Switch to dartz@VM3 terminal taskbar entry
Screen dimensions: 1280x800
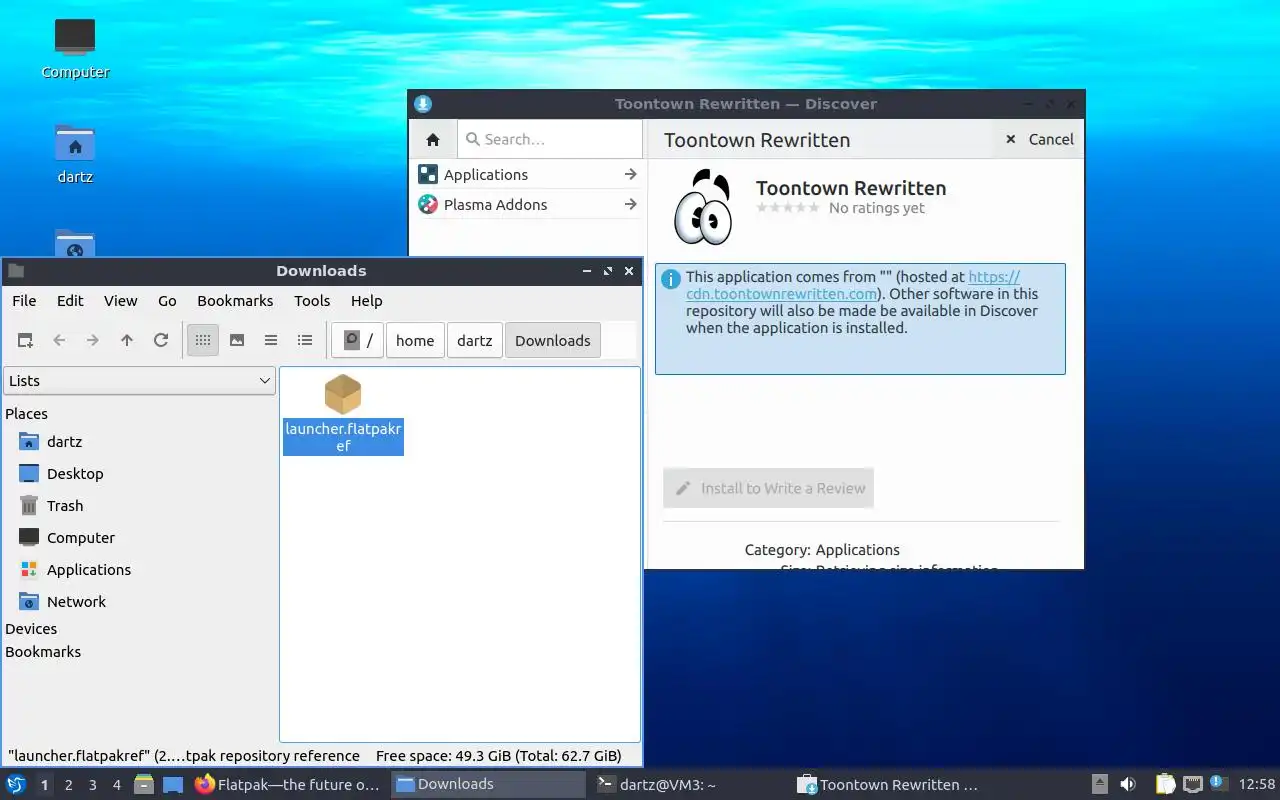690,784
